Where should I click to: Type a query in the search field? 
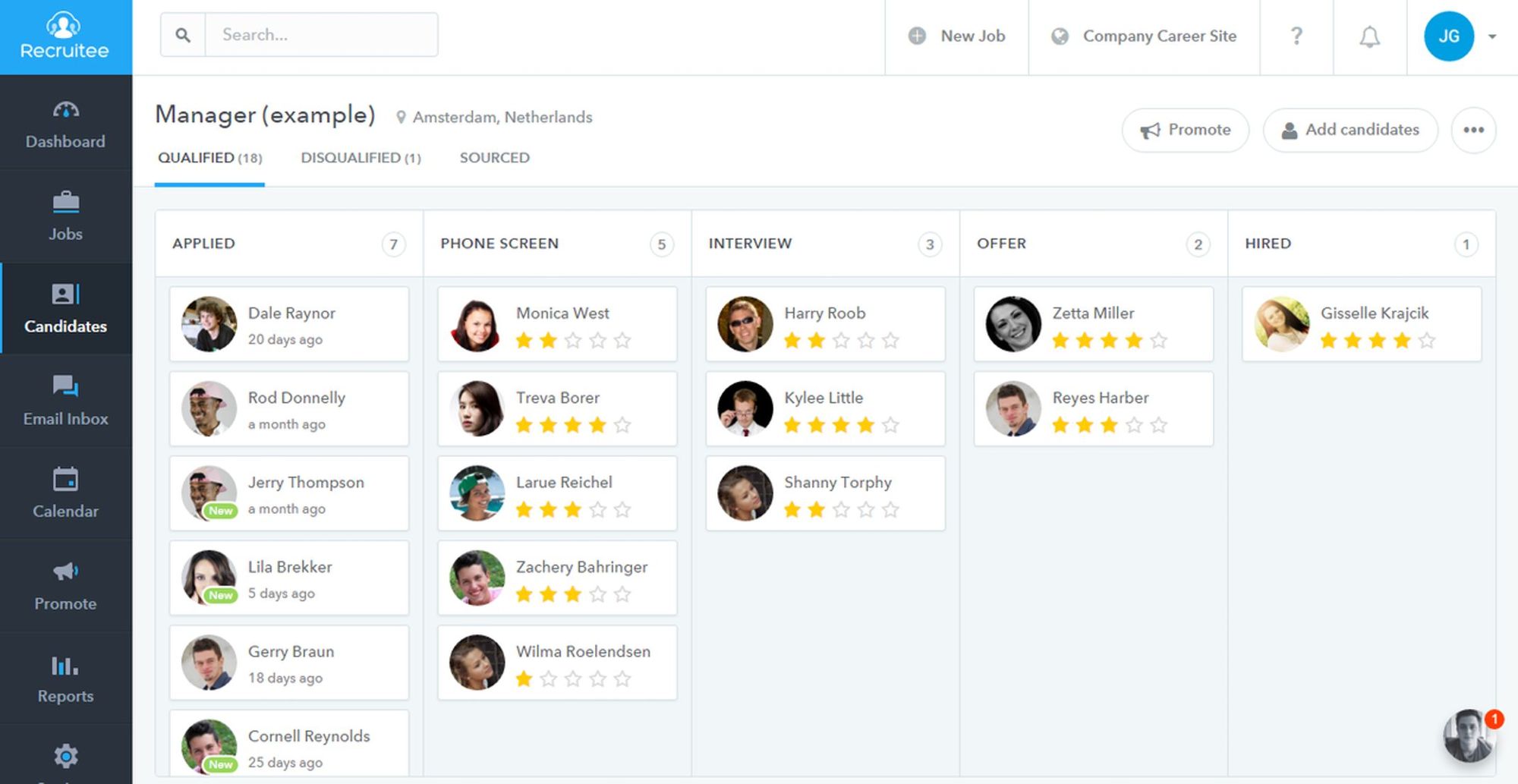pyautogui.click(x=319, y=34)
